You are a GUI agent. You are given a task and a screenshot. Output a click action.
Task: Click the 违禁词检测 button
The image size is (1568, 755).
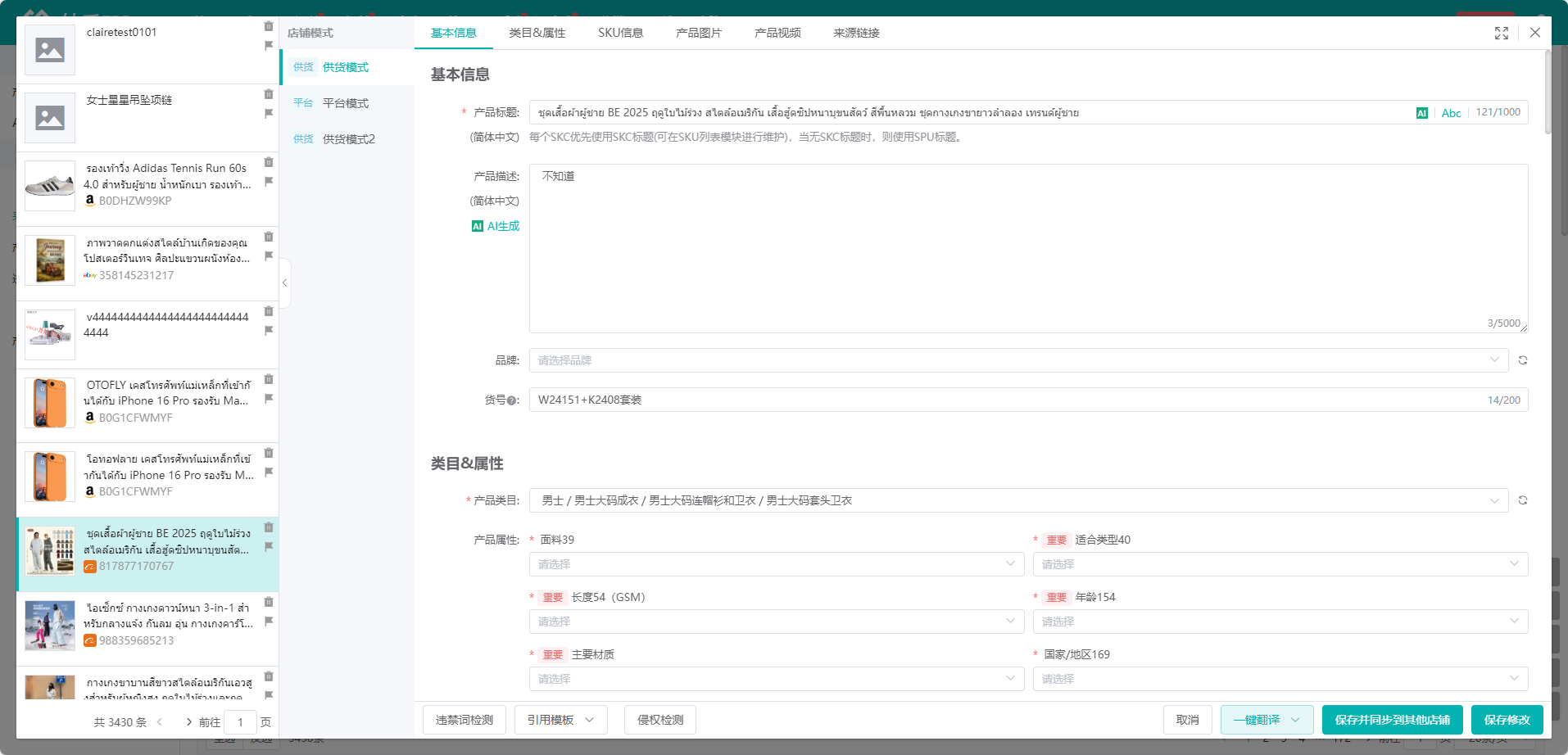[x=464, y=720]
